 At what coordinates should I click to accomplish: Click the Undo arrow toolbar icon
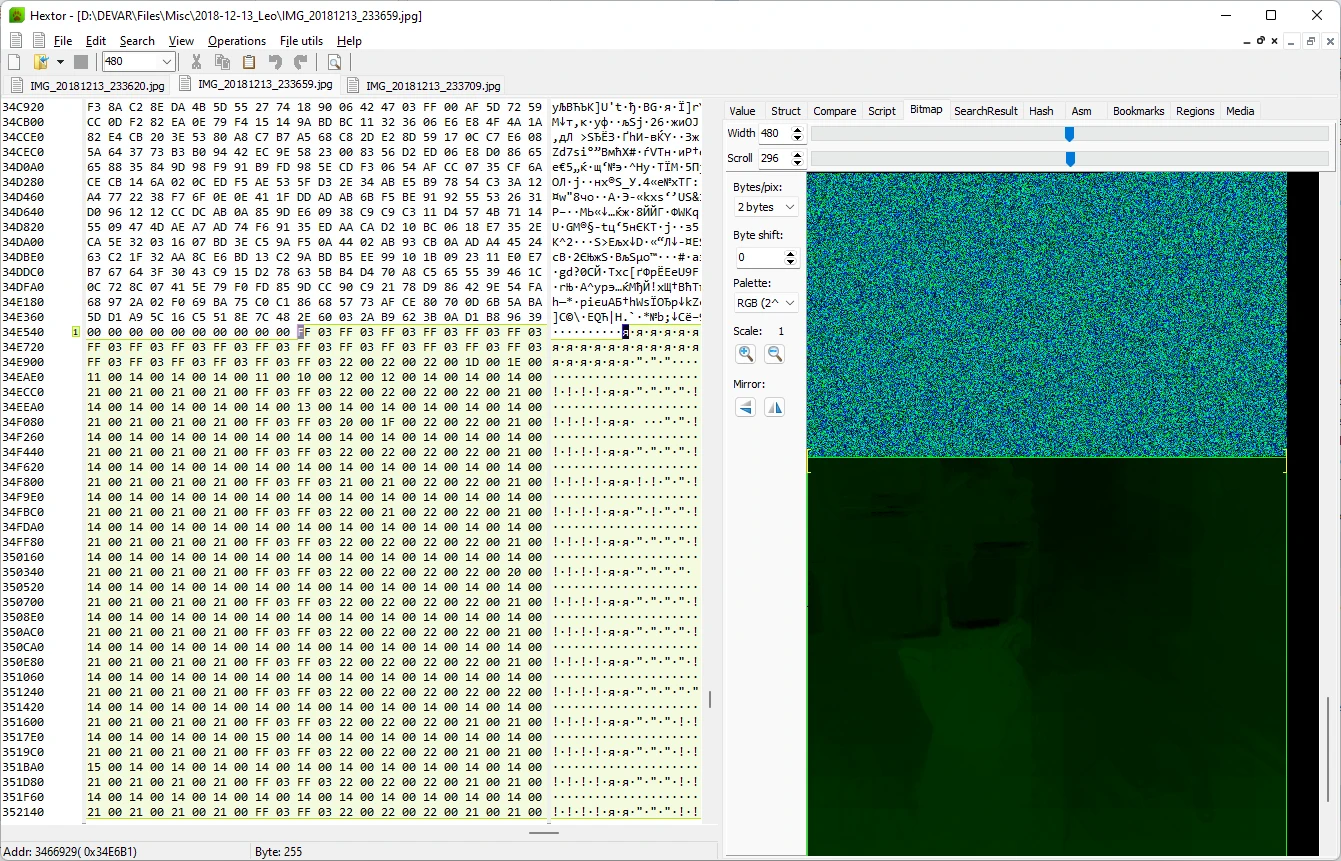point(275,62)
